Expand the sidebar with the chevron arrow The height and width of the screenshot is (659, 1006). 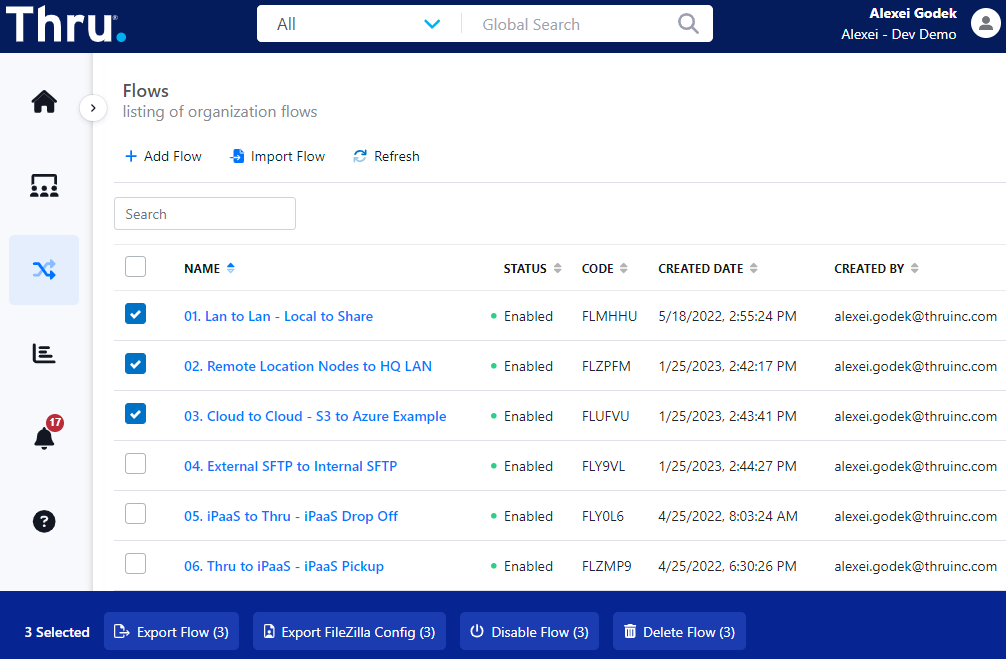pos(93,107)
